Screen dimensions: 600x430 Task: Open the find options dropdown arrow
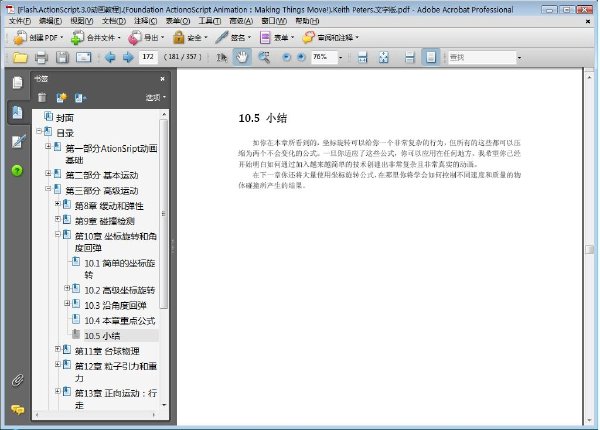pyautogui.click(x=520, y=58)
